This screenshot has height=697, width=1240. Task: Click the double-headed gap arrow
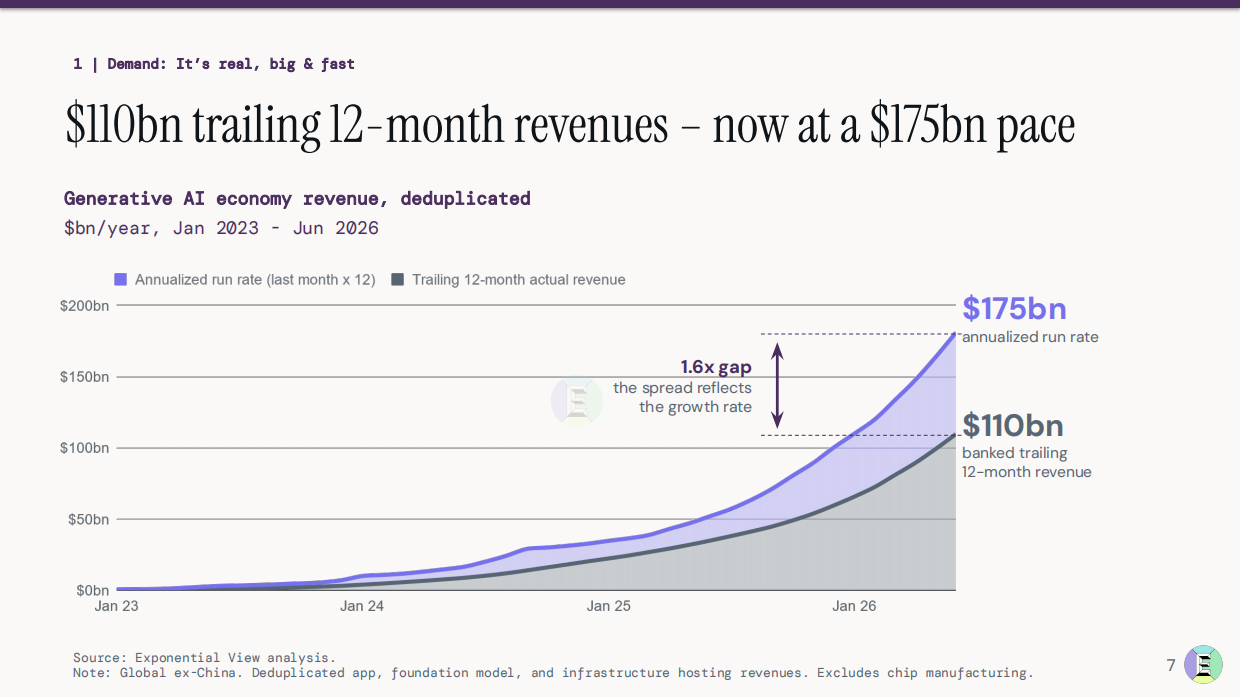[x=778, y=384]
